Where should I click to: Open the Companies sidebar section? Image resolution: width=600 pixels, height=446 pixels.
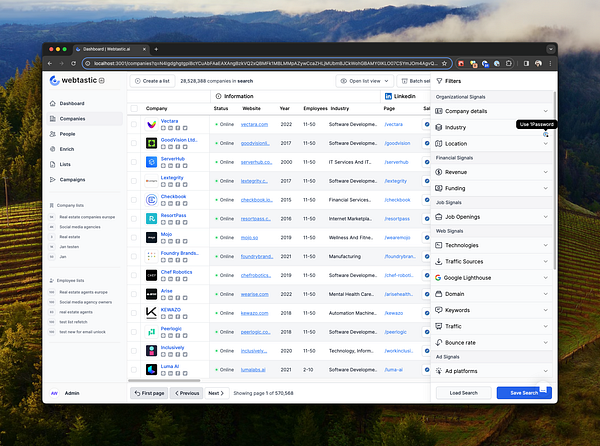tap(85, 119)
